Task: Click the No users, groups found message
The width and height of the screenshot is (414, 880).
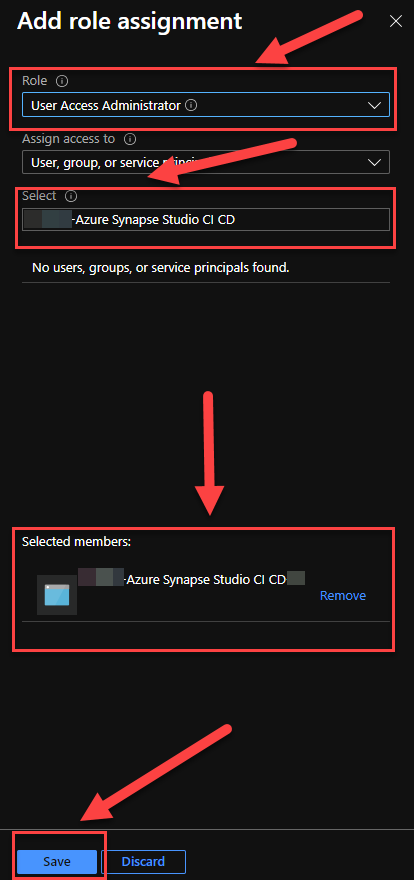Action: [x=160, y=268]
